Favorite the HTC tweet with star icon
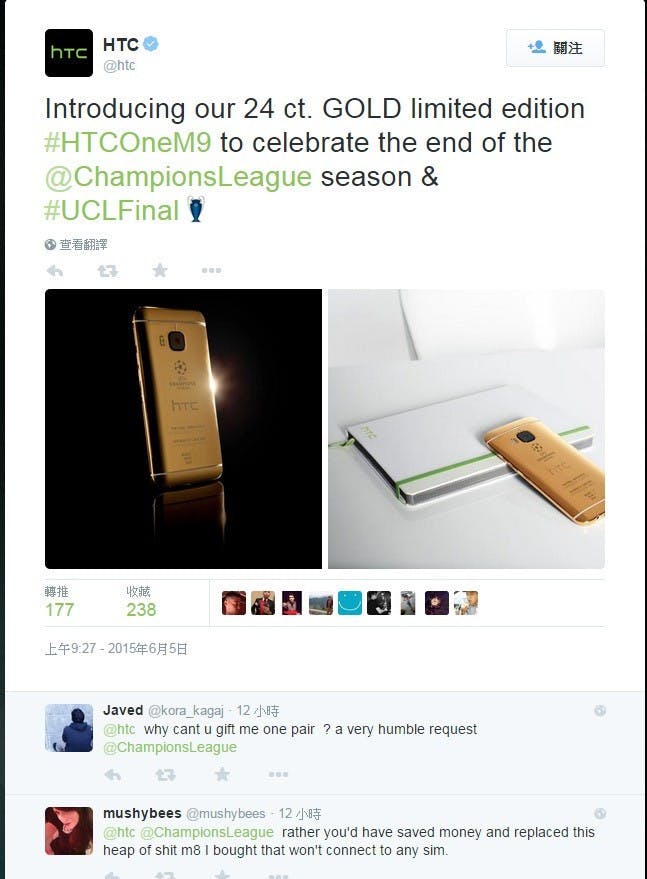The height and width of the screenshot is (879, 647). click(x=160, y=271)
